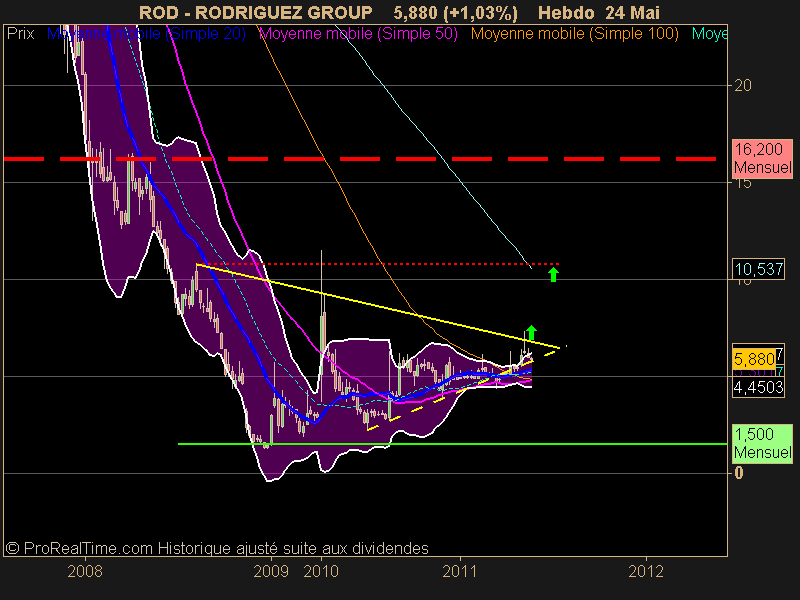This screenshot has height=600, width=800.
Task: Select 'Moyenne mobile (Simple 100)' legend
Action: point(575,34)
